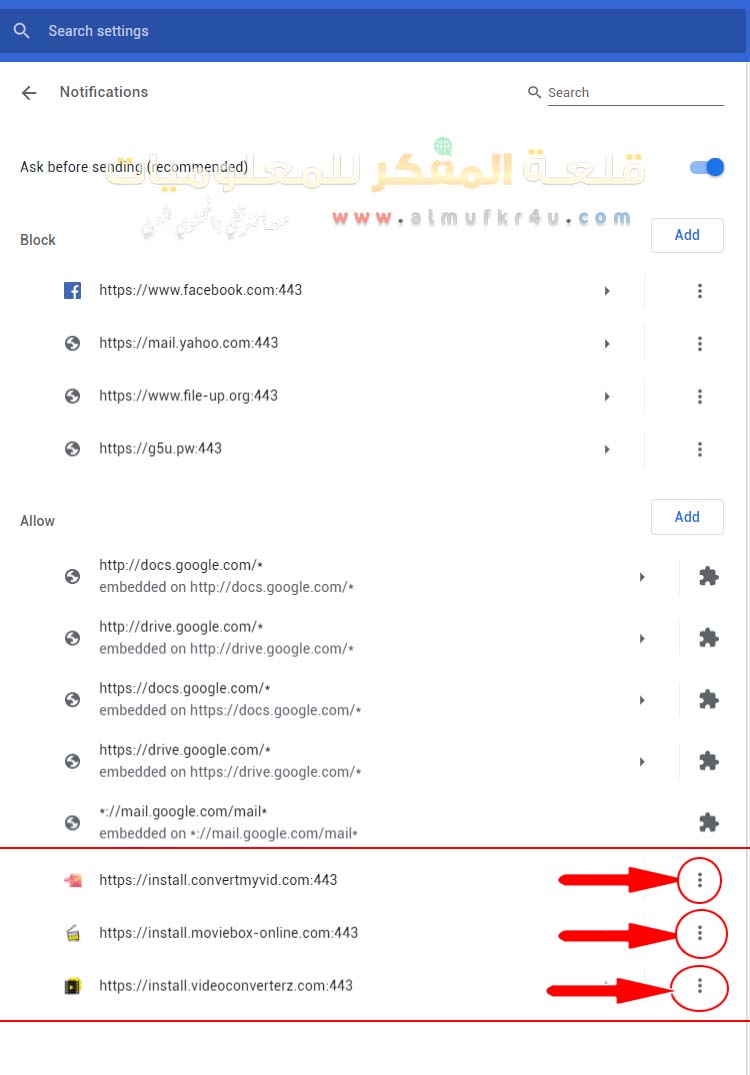The image size is (750, 1075).
Task: Open more actions for g5u.pw entry
Action: click(699, 449)
